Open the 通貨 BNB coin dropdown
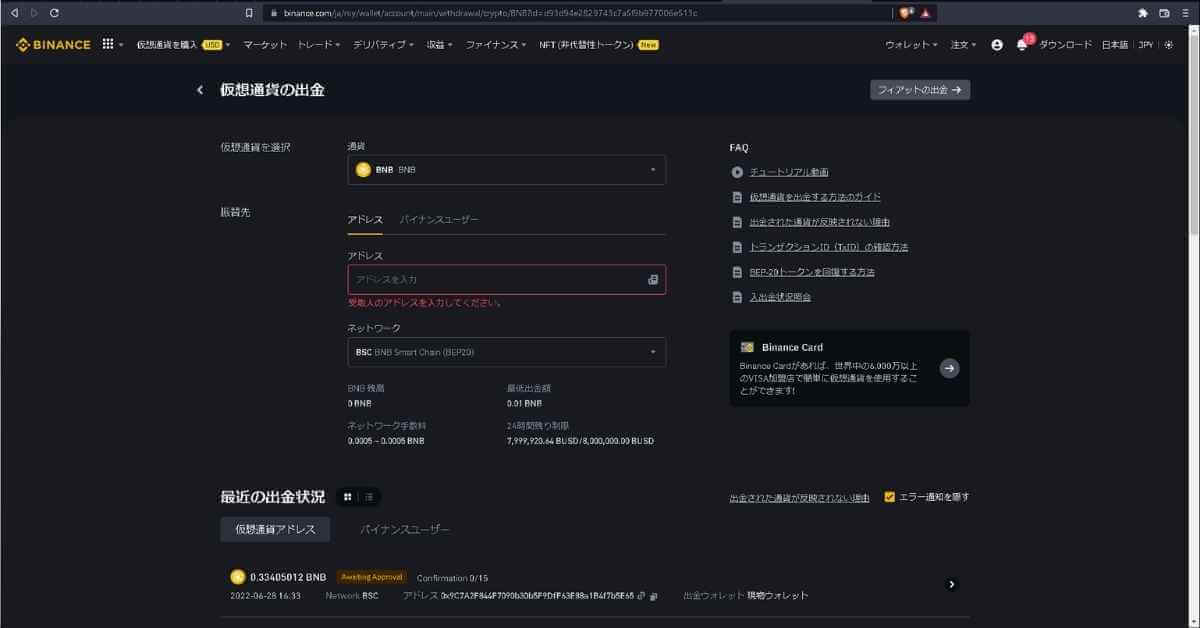The height and width of the screenshot is (628, 1200). tap(506, 170)
